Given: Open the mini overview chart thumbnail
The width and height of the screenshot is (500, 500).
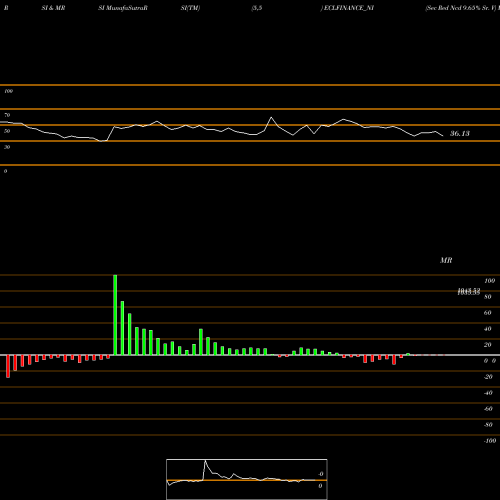Looking at the screenshot, I should [x=247, y=479].
